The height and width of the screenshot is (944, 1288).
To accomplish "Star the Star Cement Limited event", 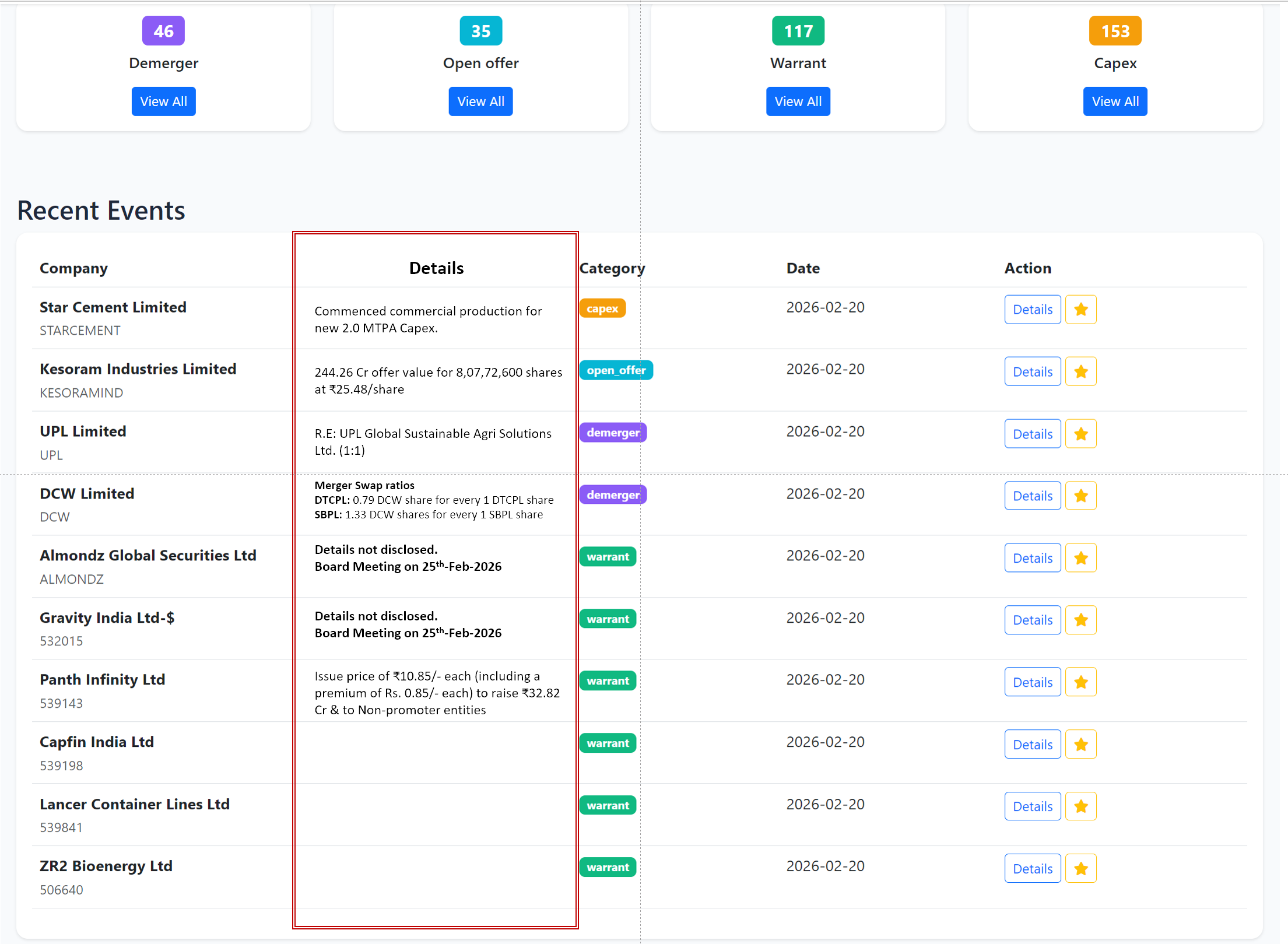I will (x=1080, y=310).
